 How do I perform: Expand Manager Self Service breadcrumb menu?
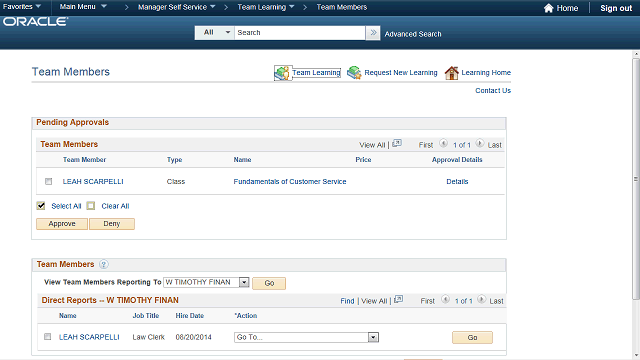176,7
